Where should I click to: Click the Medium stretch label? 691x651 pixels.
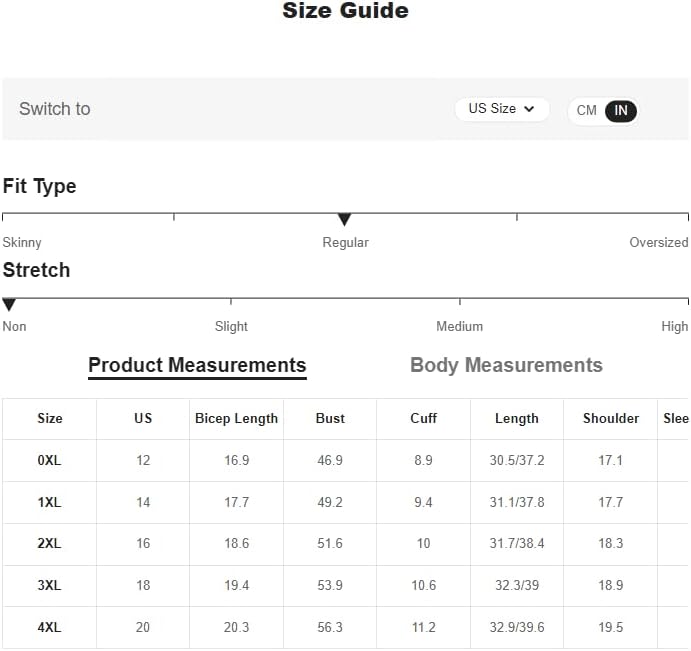[x=460, y=327]
